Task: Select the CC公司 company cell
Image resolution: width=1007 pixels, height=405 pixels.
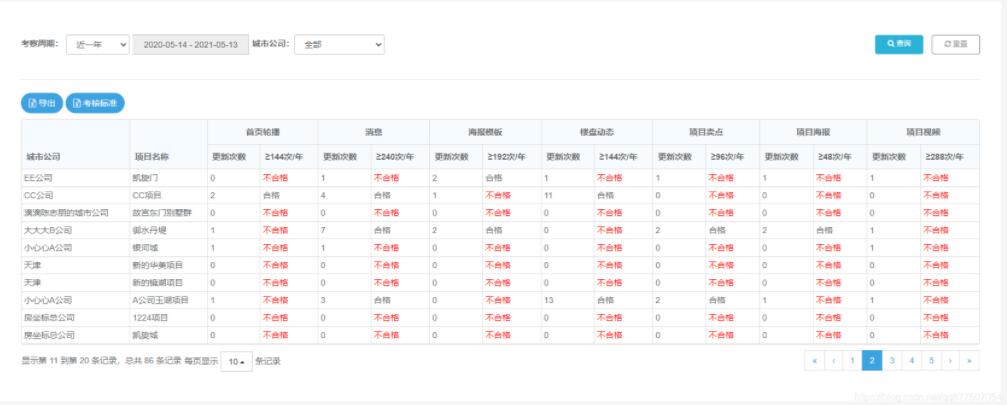Action: [75, 195]
